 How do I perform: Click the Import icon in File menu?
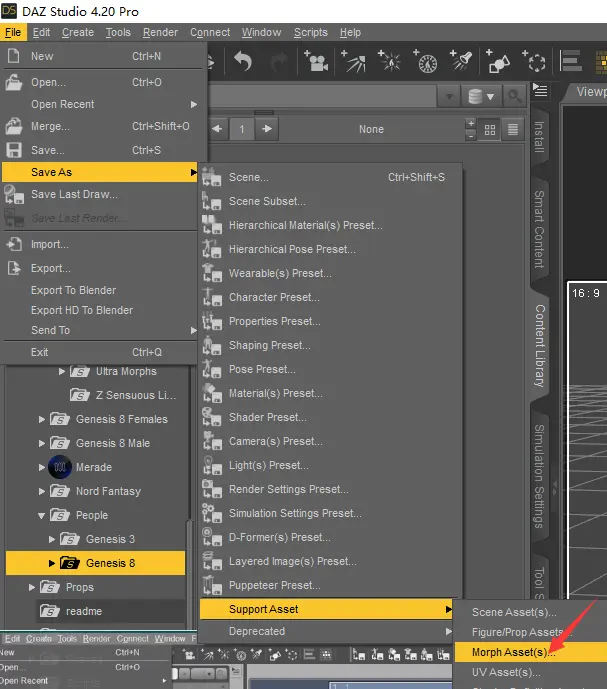(15, 244)
